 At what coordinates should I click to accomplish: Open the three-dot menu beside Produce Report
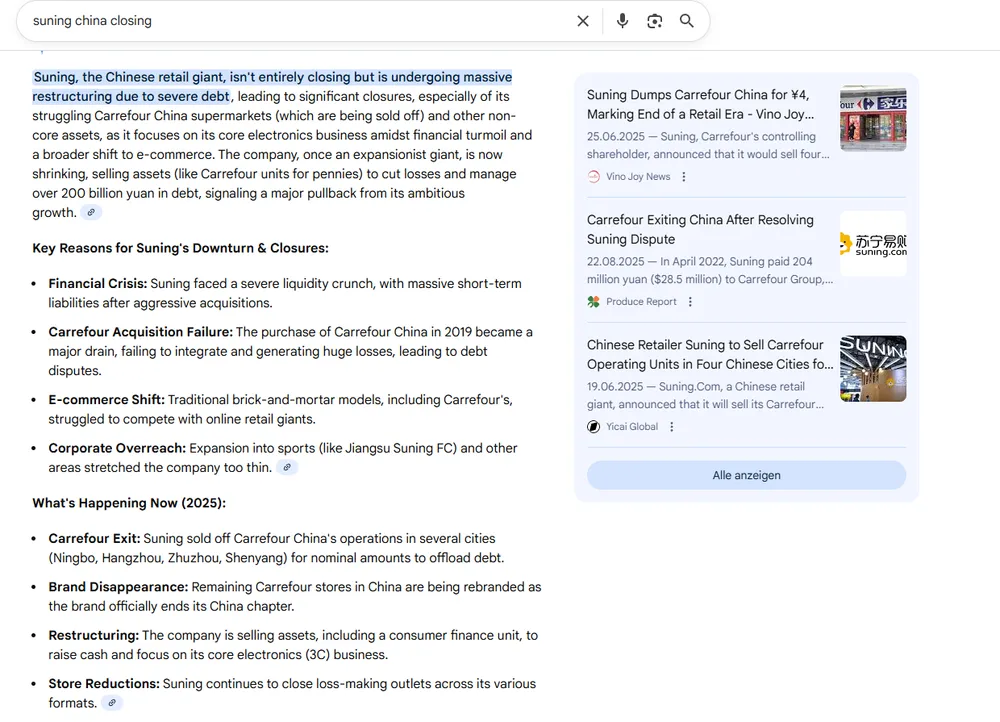pos(690,302)
